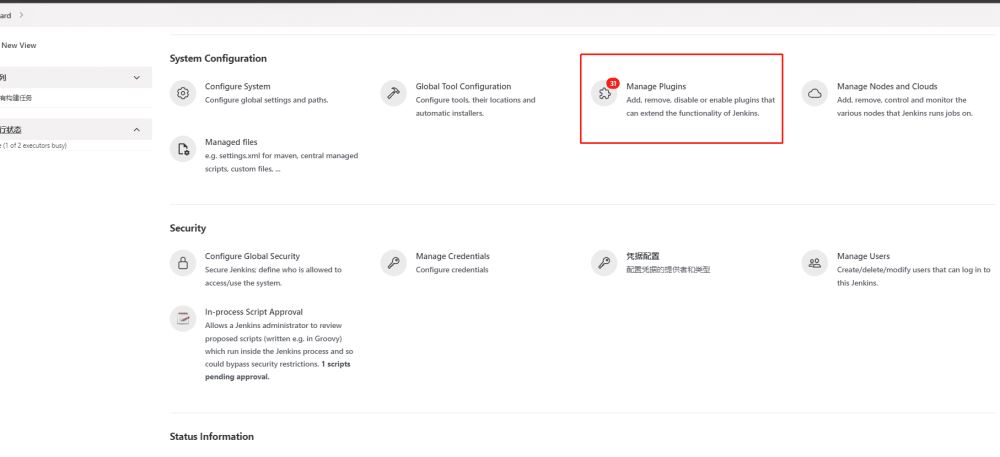Click the Security section heading
Image resolution: width=1000 pixels, height=457 pixels.
188,228
